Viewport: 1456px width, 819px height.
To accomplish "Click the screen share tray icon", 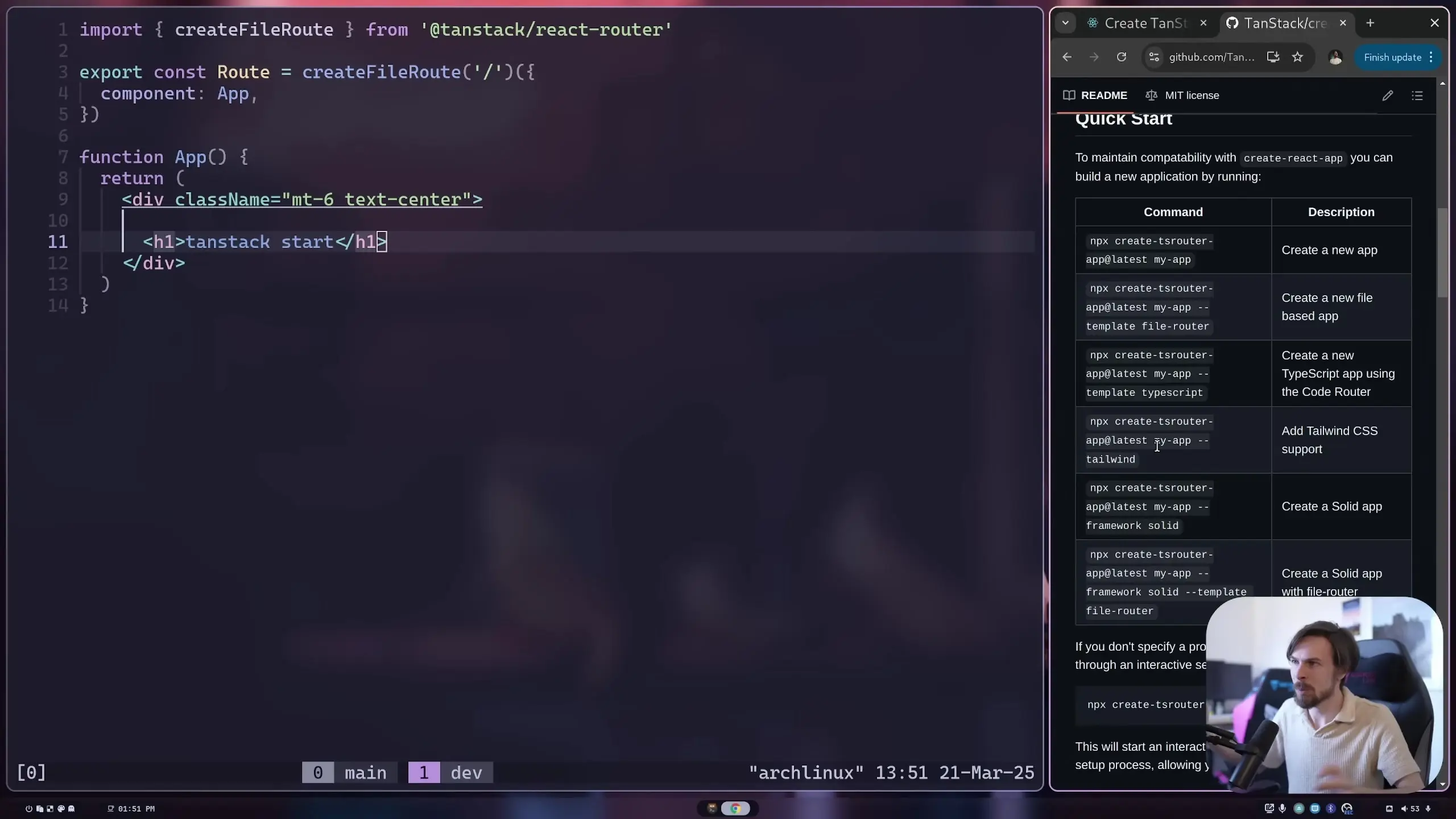I will (x=1269, y=808).
